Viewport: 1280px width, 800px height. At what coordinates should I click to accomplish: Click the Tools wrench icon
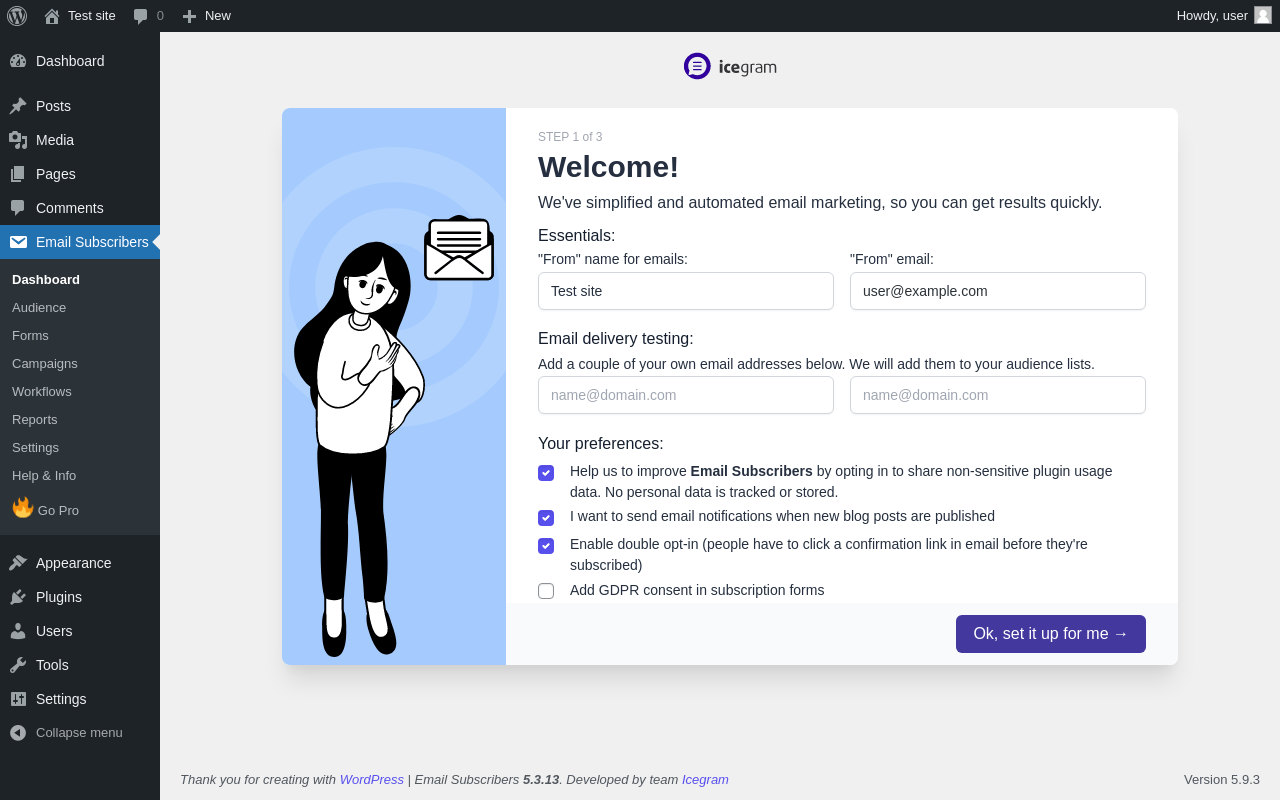[x=18, y=665]
